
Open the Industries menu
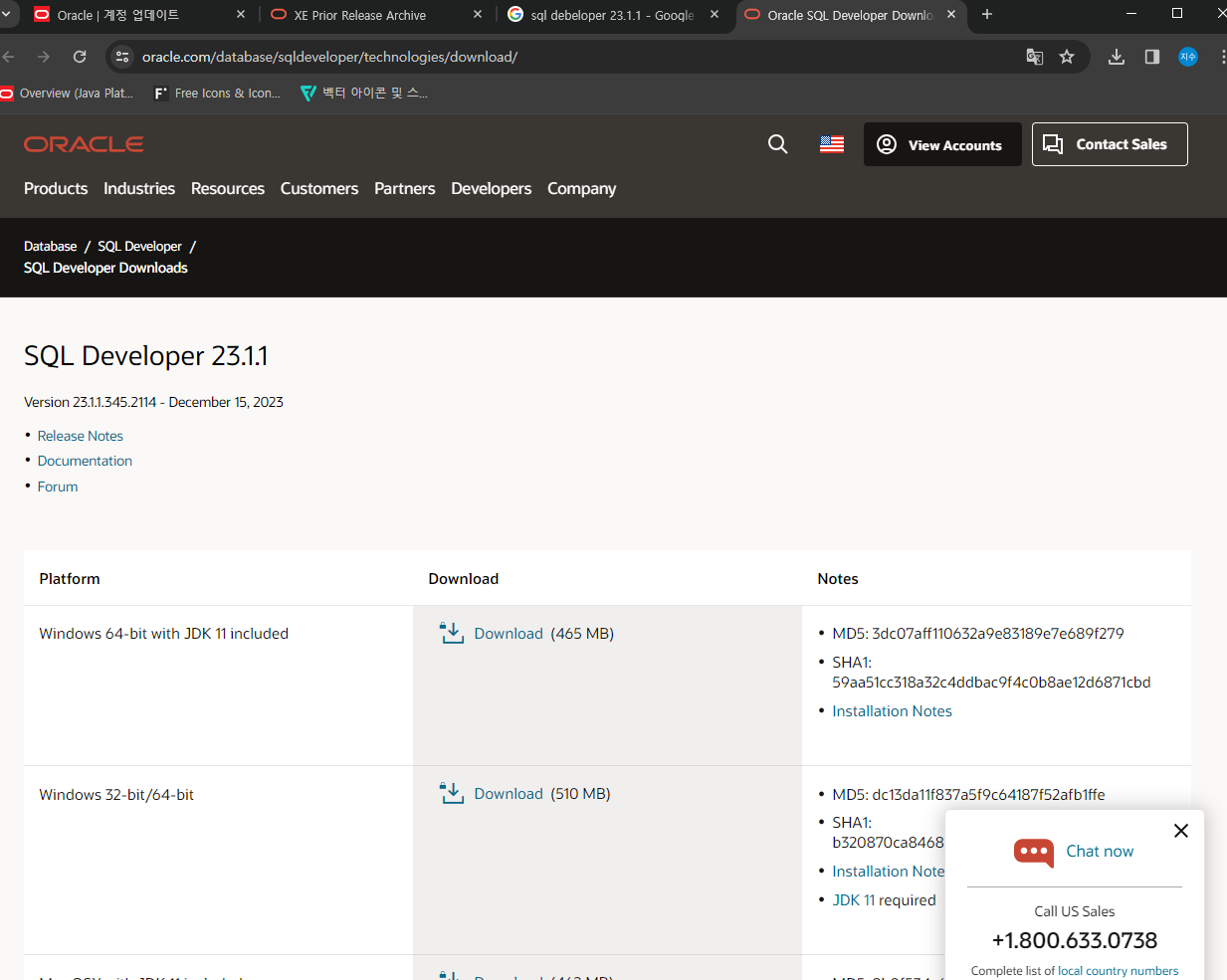[139, 188]
